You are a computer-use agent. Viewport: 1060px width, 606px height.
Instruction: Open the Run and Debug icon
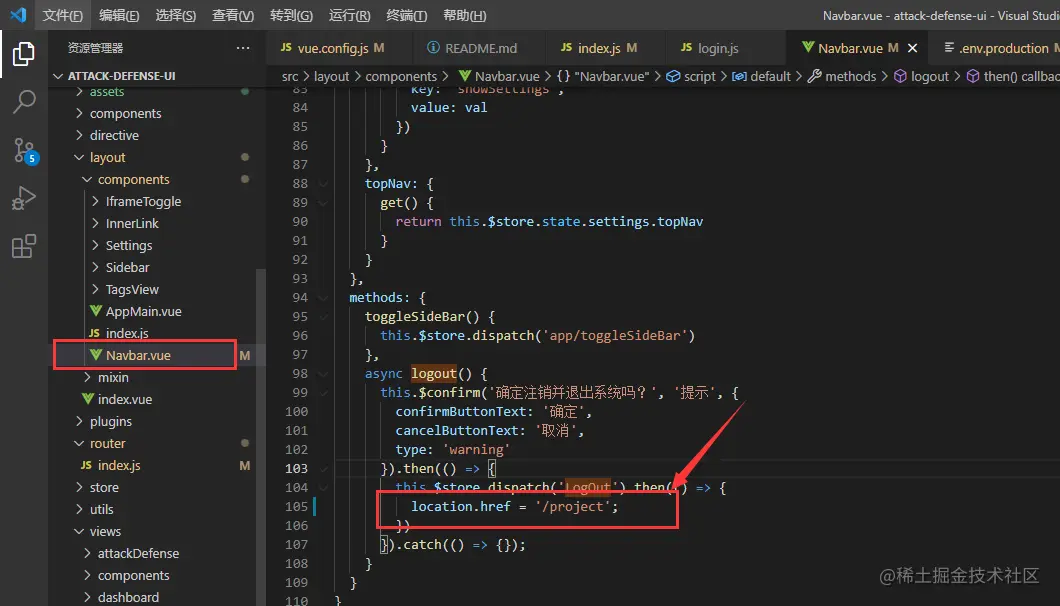tap(24, 198)
